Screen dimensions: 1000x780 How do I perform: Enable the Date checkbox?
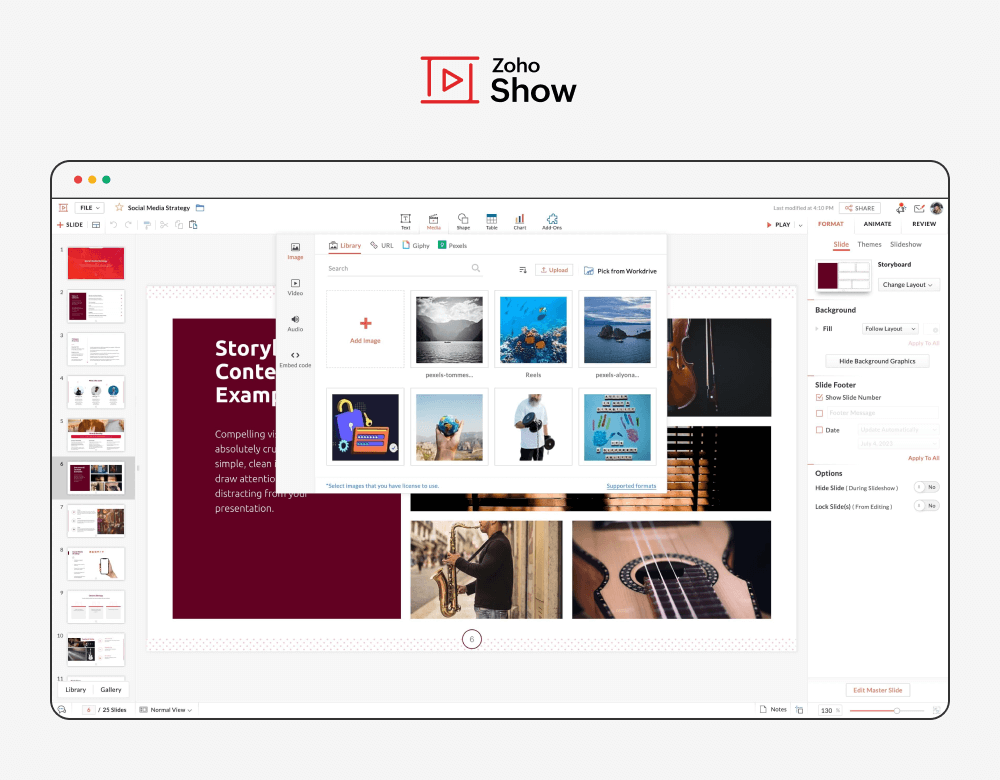pyautogui.click(x=820, y=430)
